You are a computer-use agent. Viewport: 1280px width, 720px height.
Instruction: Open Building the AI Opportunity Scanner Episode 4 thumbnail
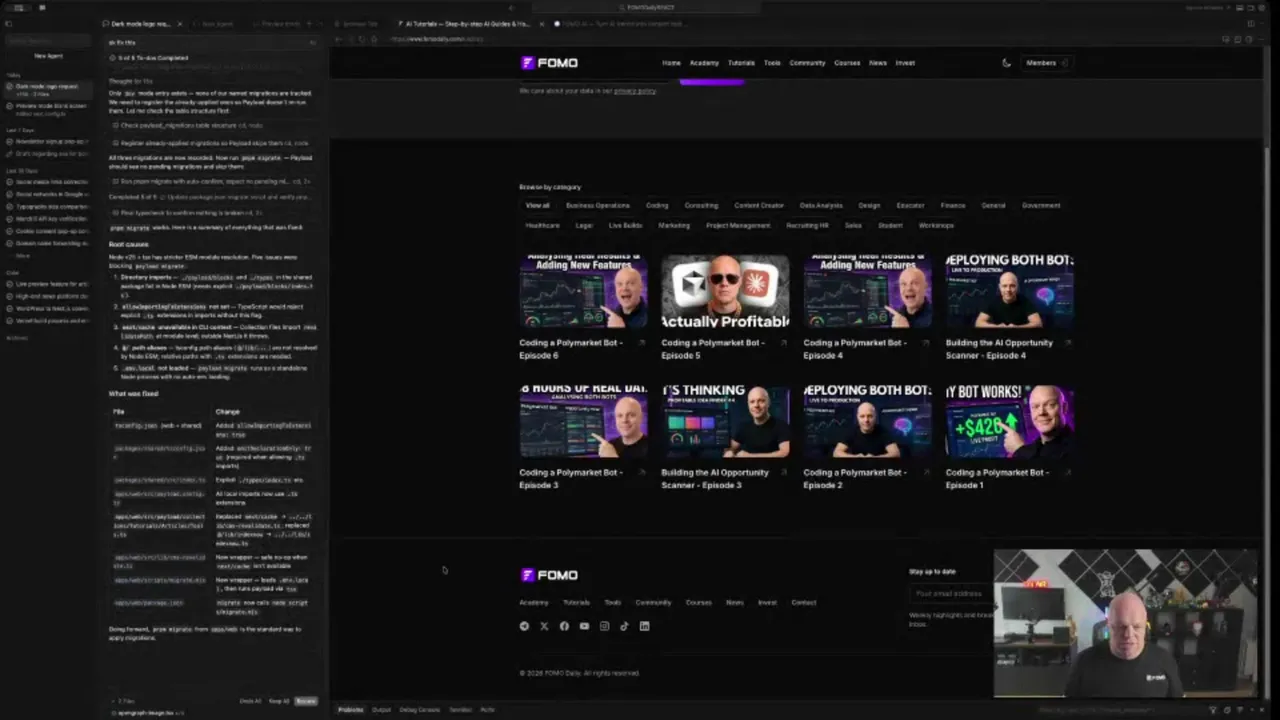[1010, 291]
